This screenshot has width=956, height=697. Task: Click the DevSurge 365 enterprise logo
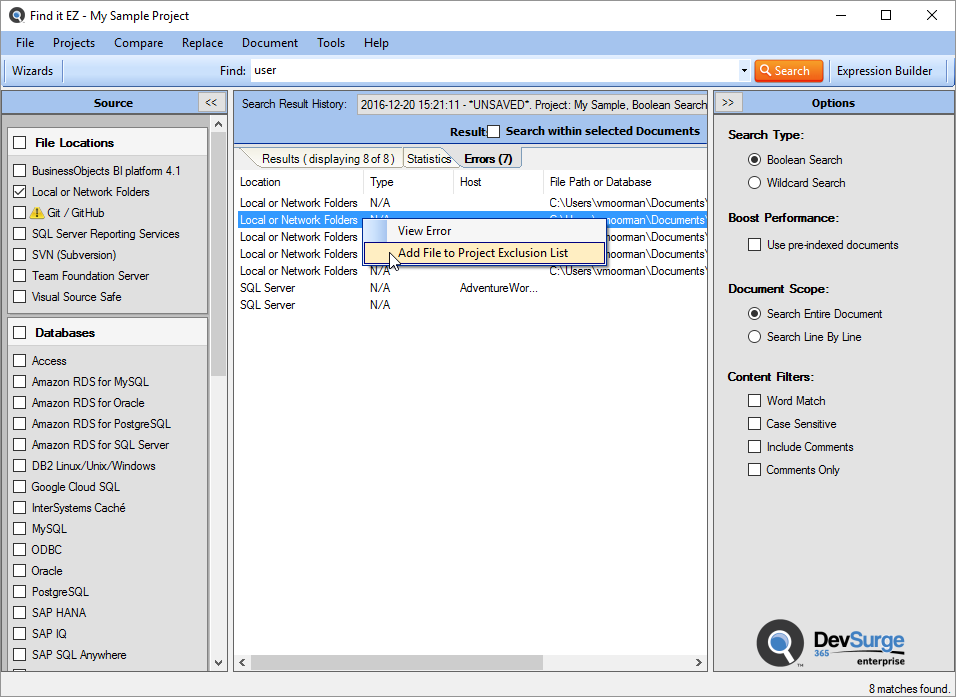[830, 644]
